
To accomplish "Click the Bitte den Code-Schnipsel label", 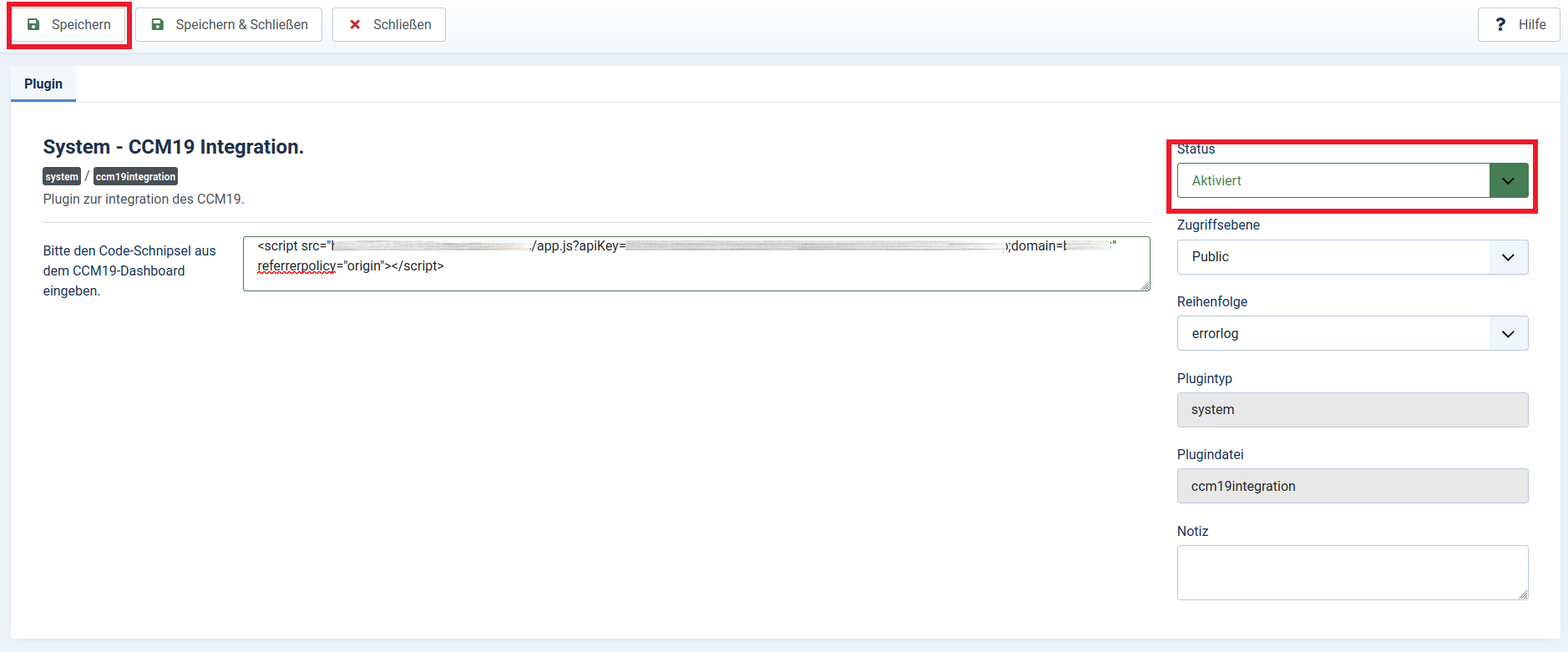I will 129,270.
